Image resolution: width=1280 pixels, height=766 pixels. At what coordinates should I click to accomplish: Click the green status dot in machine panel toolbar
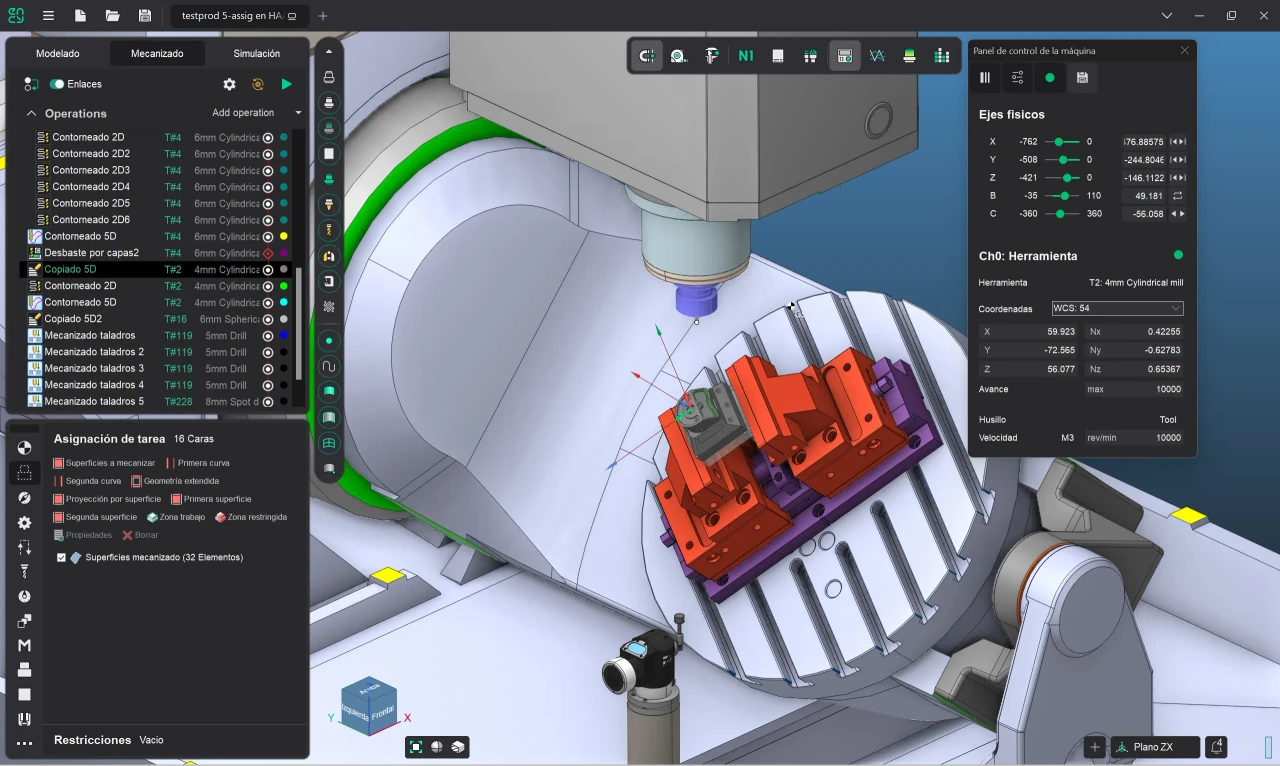(x=1050, y=77)
